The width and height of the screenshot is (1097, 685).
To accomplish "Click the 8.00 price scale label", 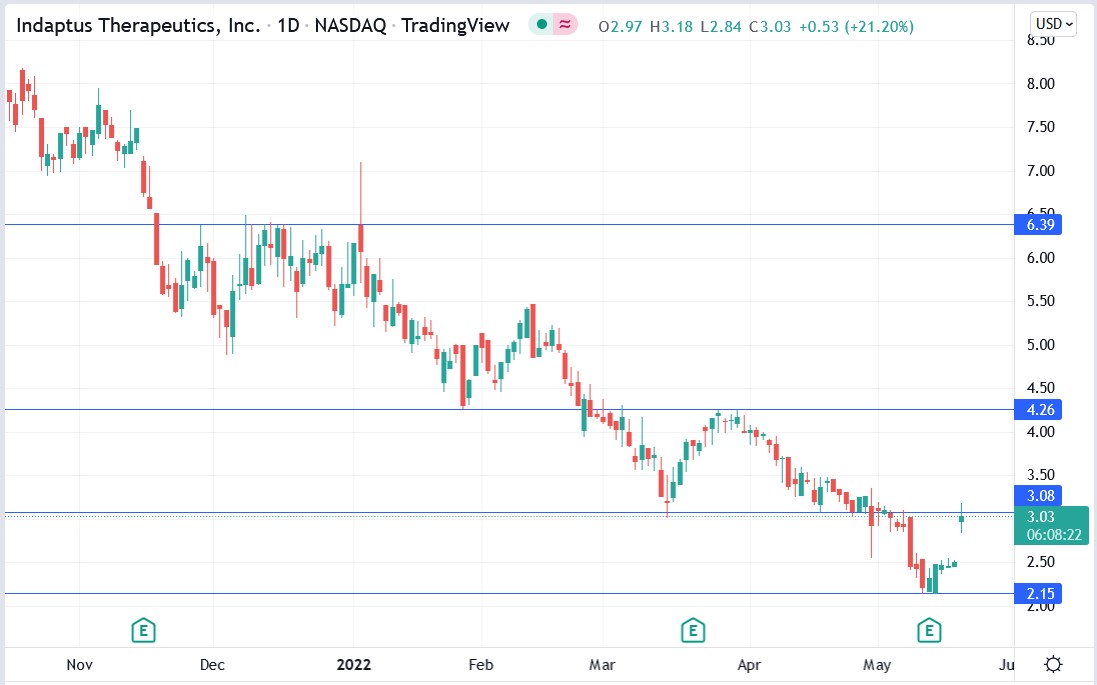I will tap(1040, 84).
